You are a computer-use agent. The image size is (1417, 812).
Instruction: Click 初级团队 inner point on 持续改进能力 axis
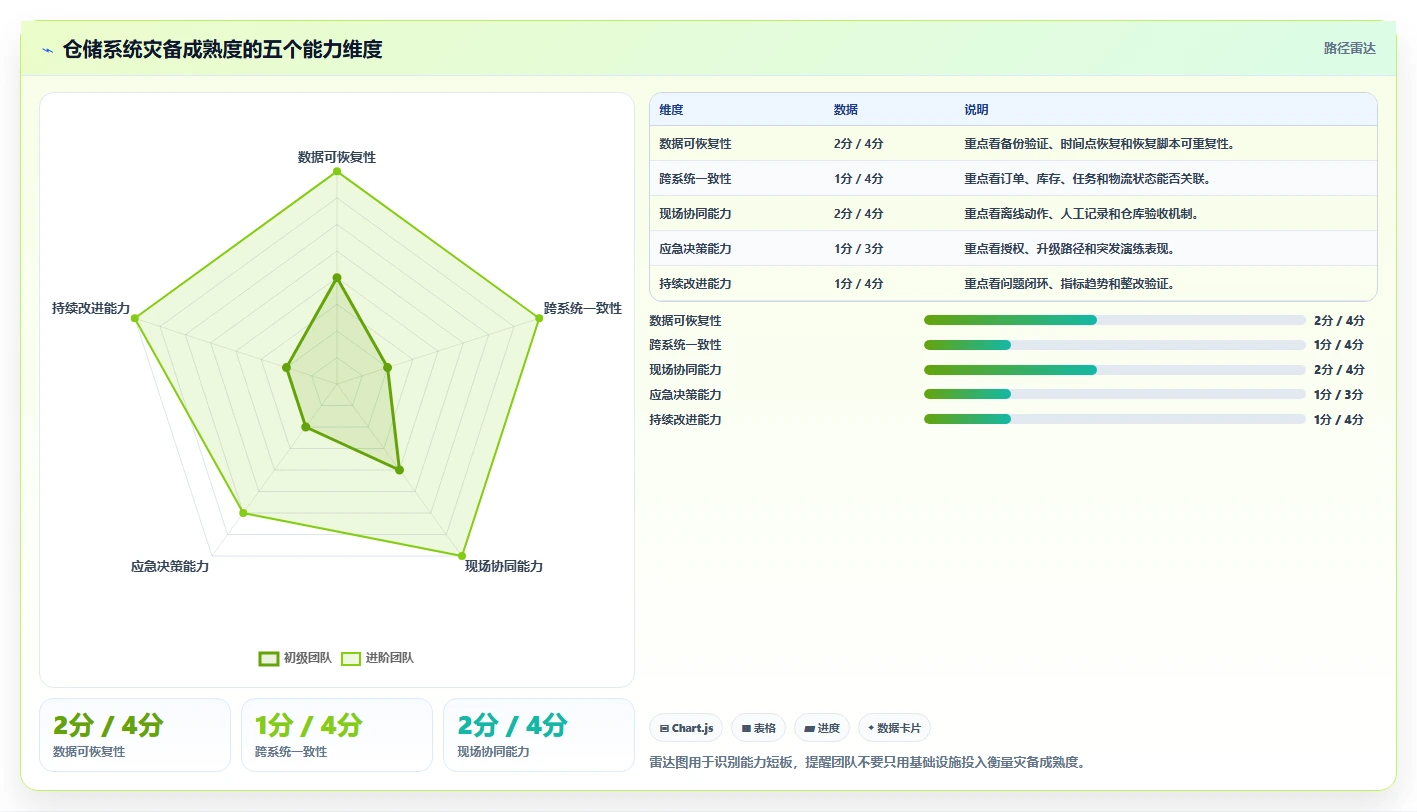tap(287, 367)
